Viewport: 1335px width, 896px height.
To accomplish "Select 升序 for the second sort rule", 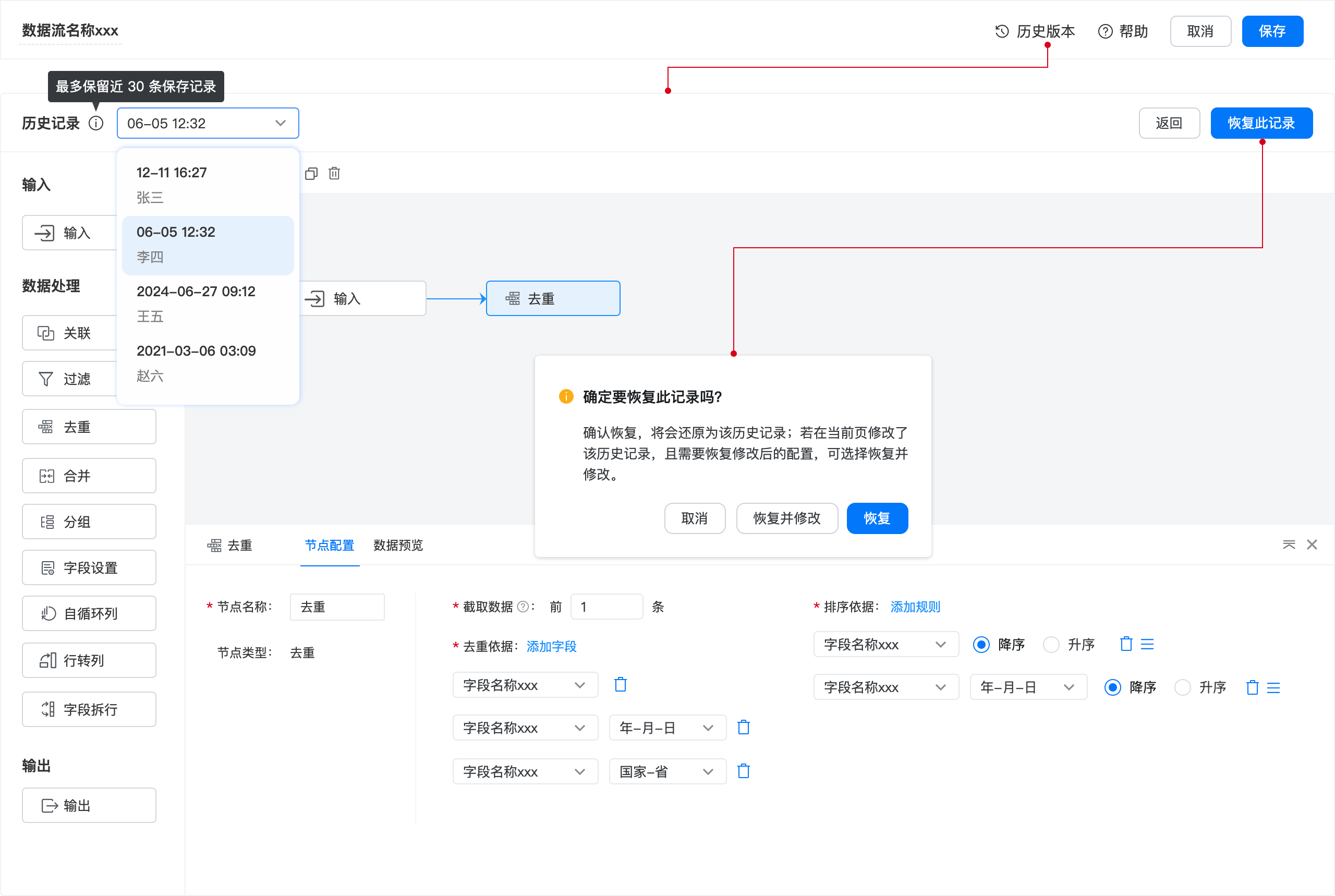I will point(1183,687).
